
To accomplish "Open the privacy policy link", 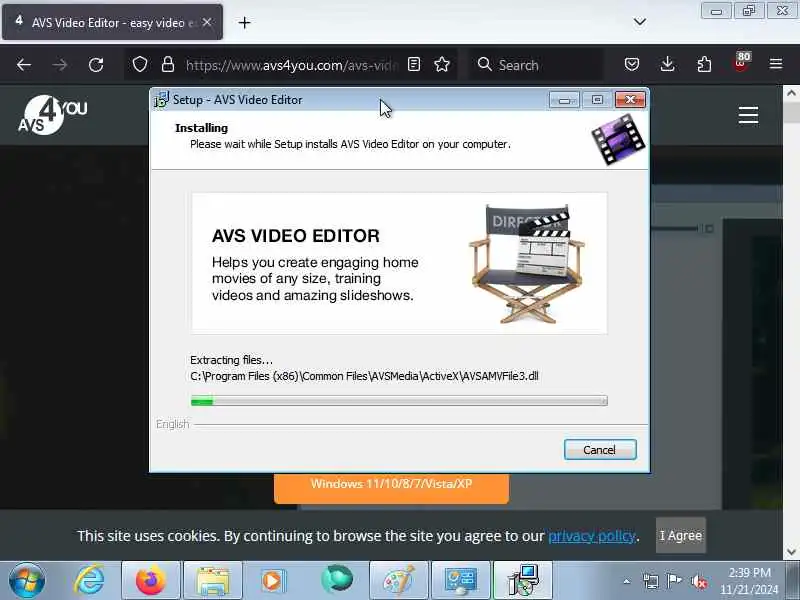I will pos(592,536).
